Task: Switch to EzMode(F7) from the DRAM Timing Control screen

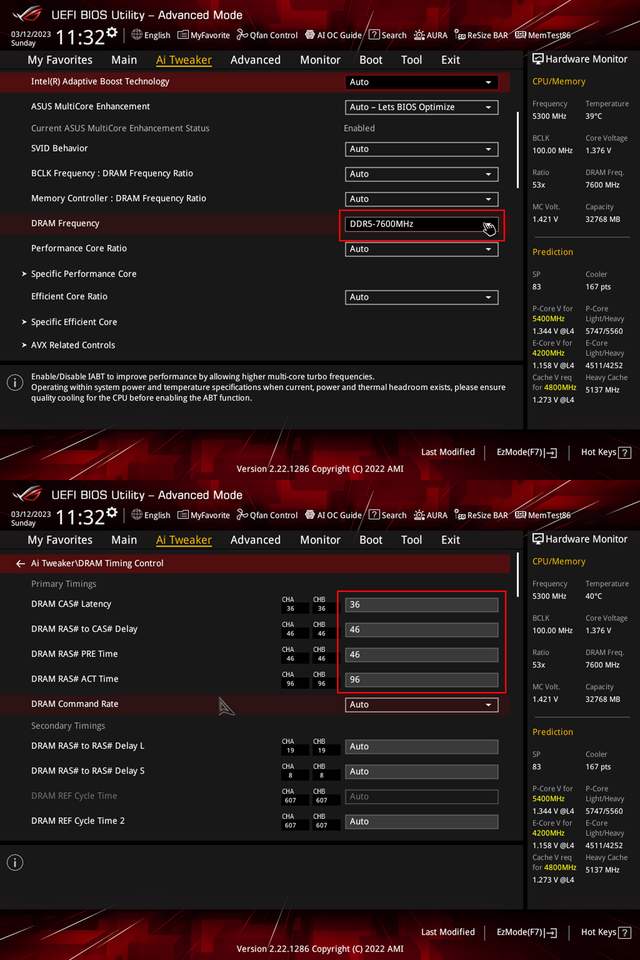Action: pyautogui.click(x=527, y=932)
